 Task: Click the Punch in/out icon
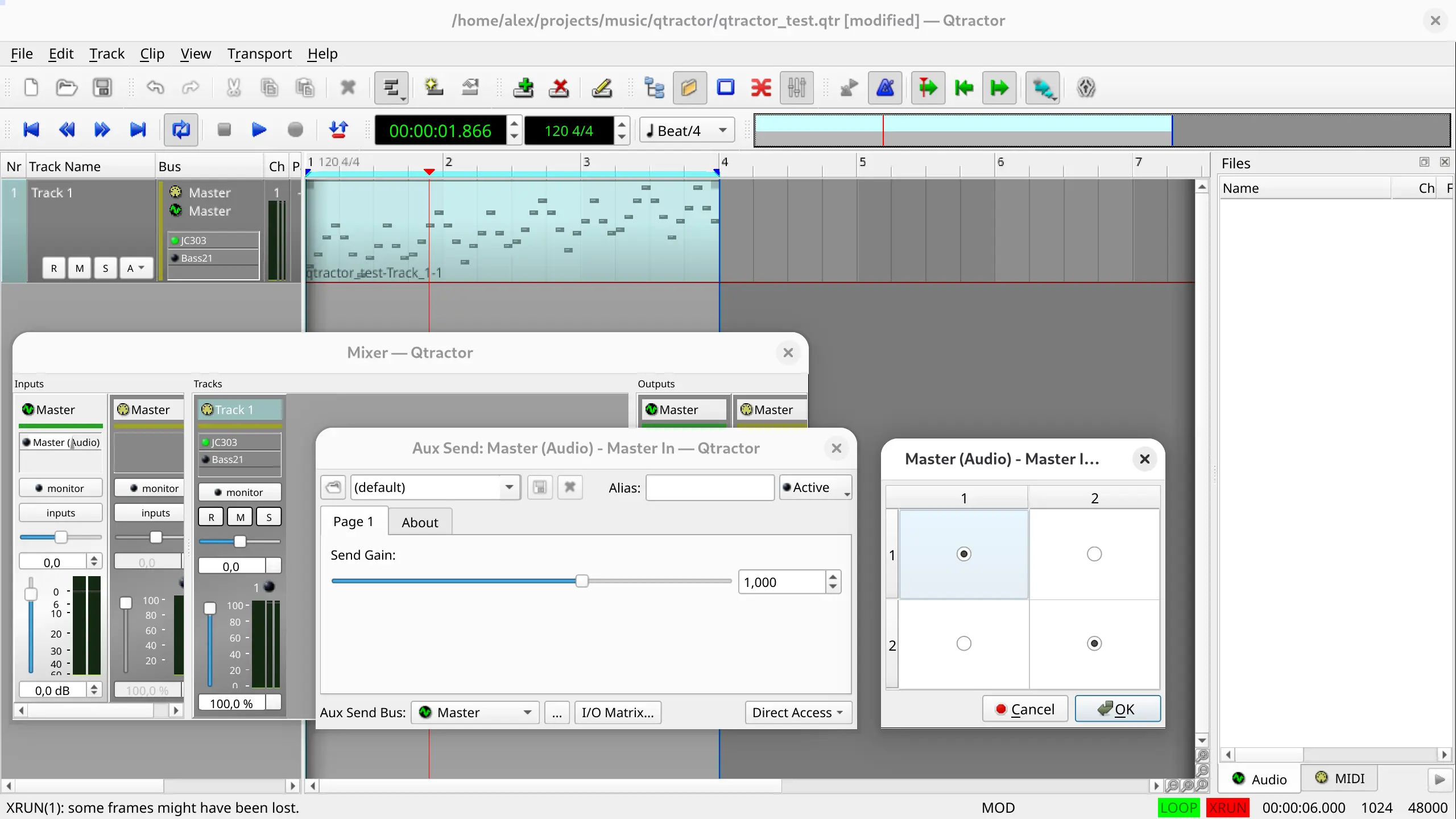point(339,130)
